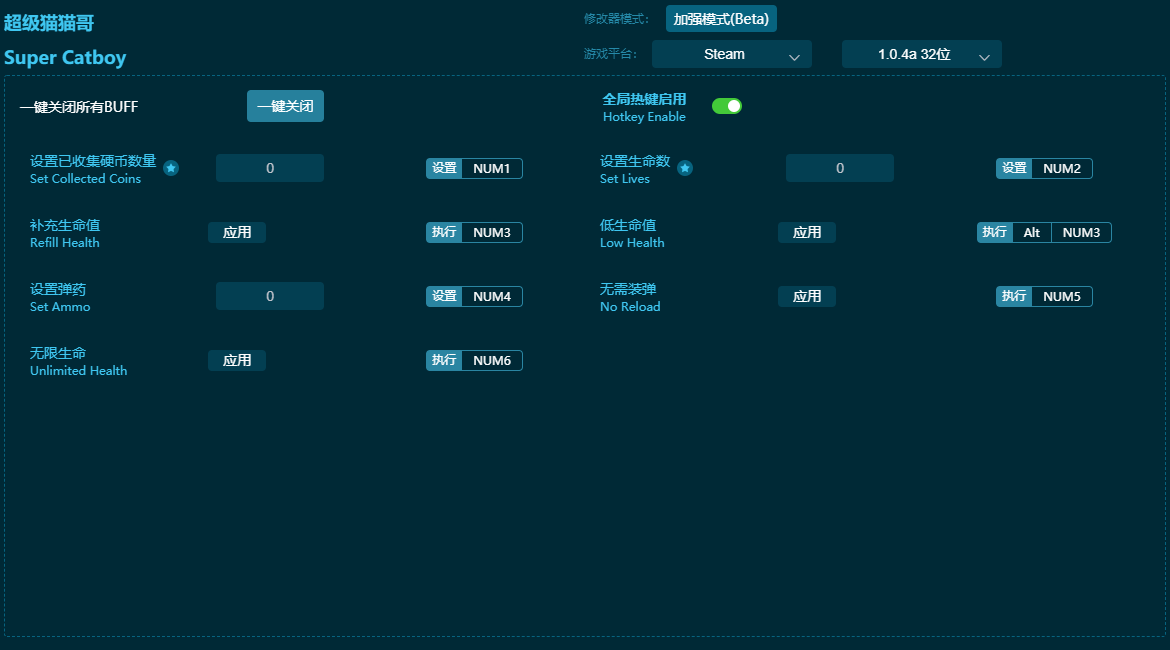Open the Steam platform dropdown
This screenshot has width=1170, height=650.
click(731, 55)
